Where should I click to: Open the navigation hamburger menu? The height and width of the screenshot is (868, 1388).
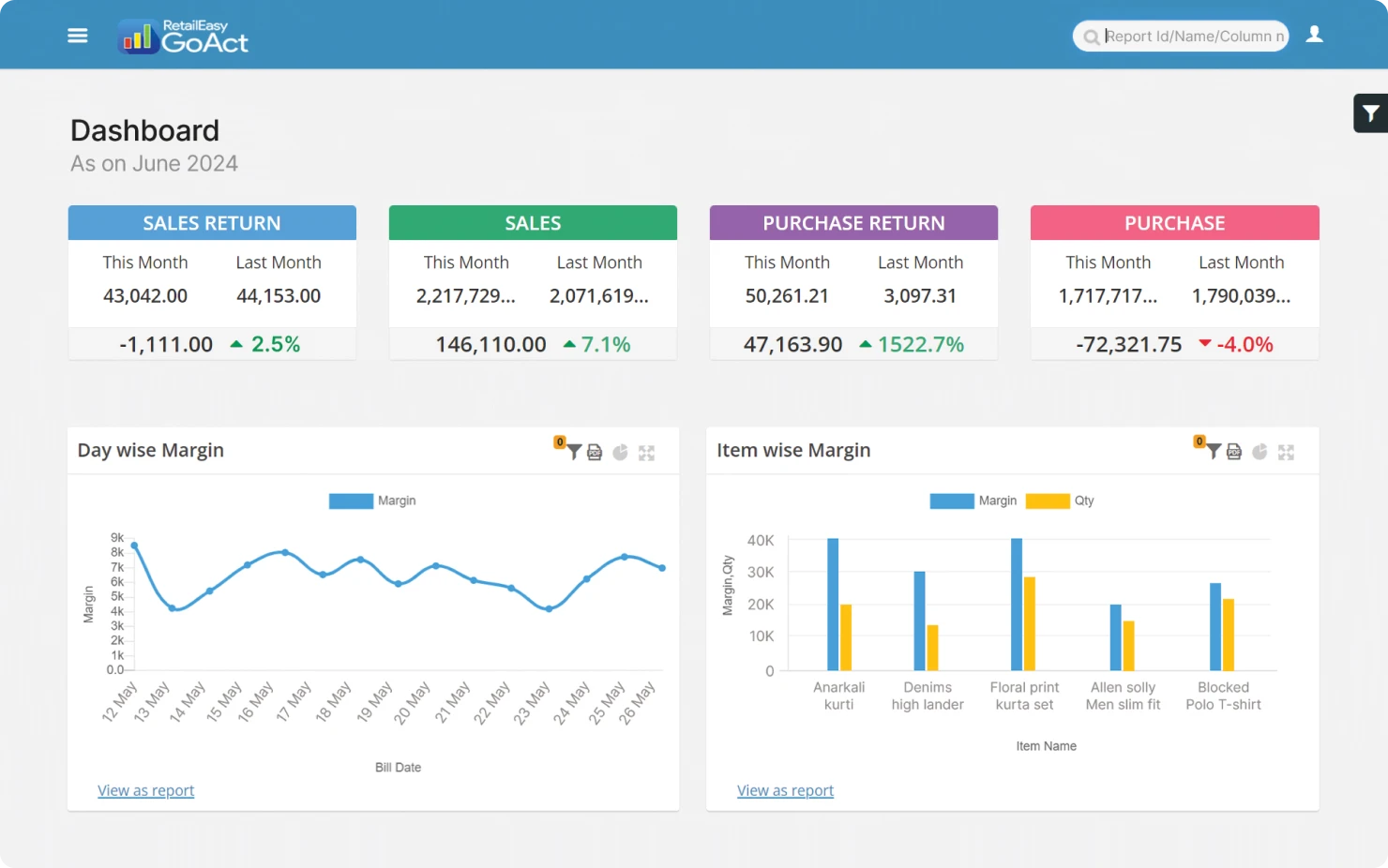coord(77,35)
